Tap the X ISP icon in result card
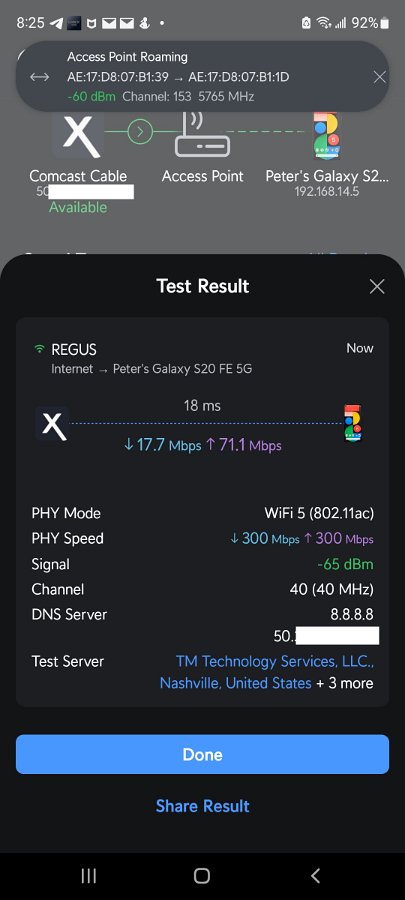405x900 pixels. (x=52, y=424)
